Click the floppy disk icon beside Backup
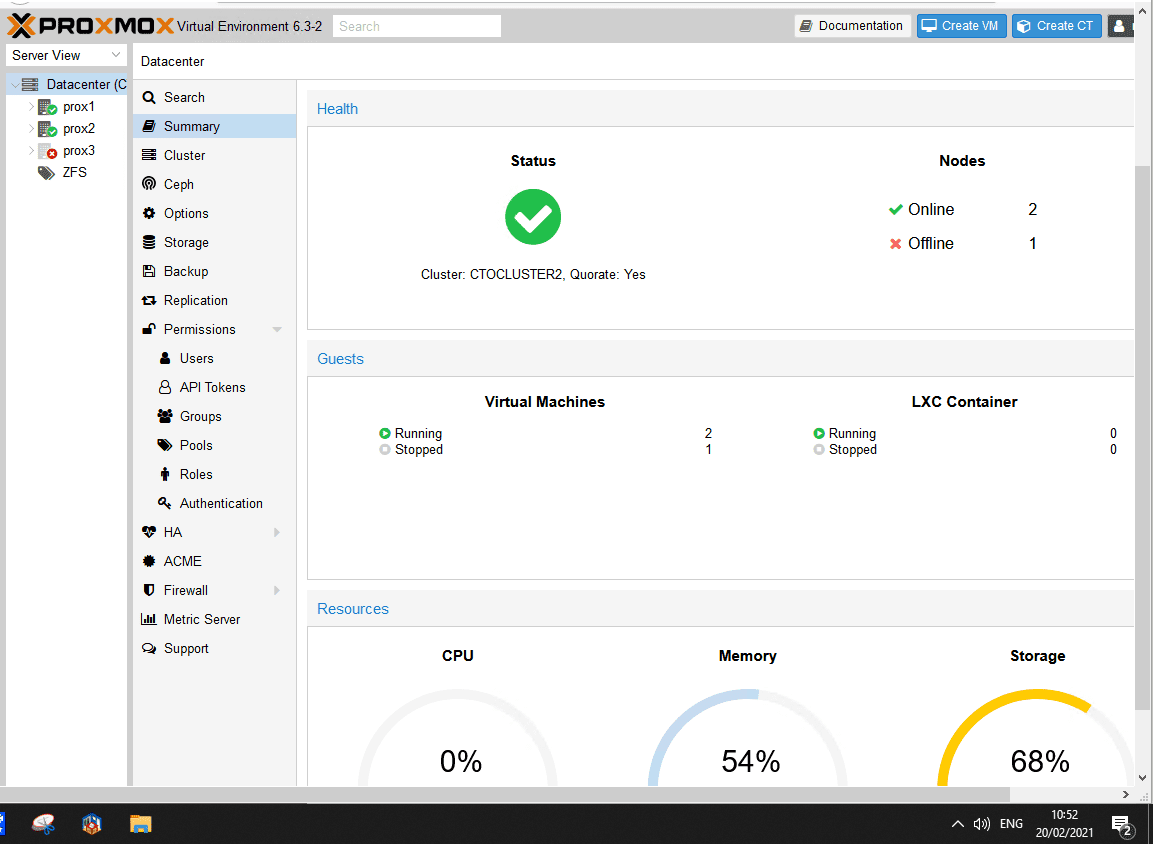This screenshot has height=844, width=1153. 149,271
